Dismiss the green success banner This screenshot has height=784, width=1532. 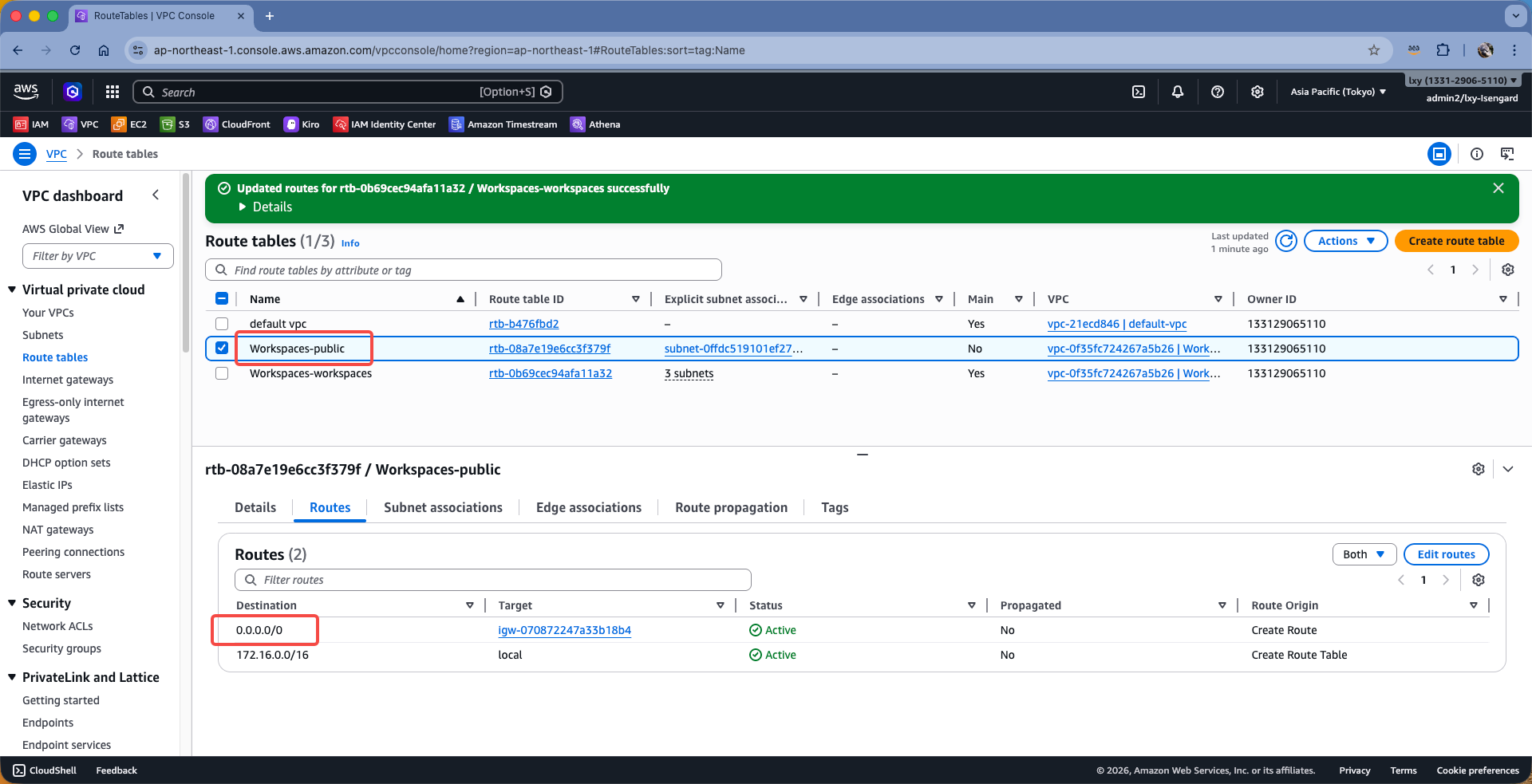pos(1498,188)
